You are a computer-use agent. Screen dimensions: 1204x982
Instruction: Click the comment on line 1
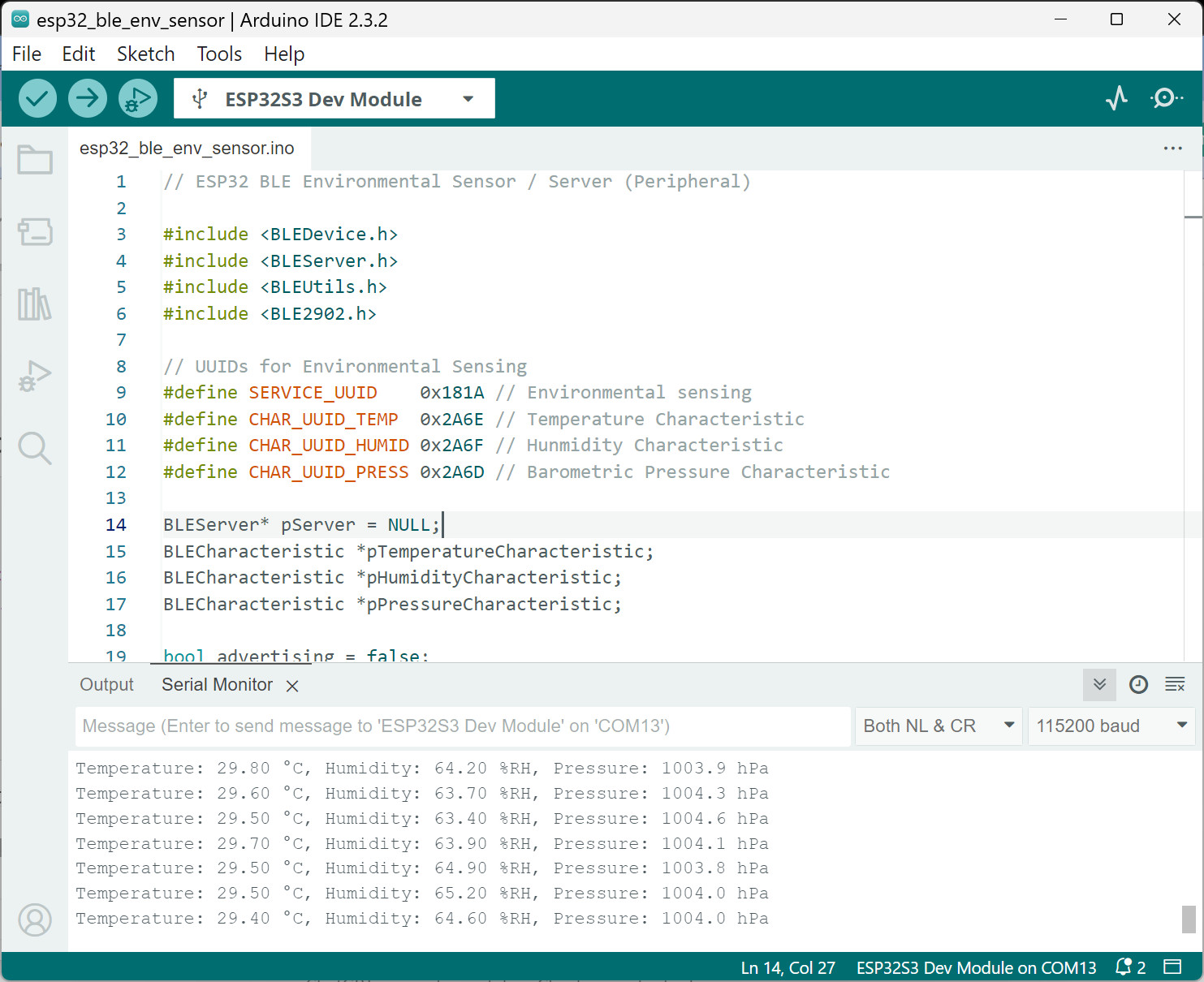pos(457,182)
